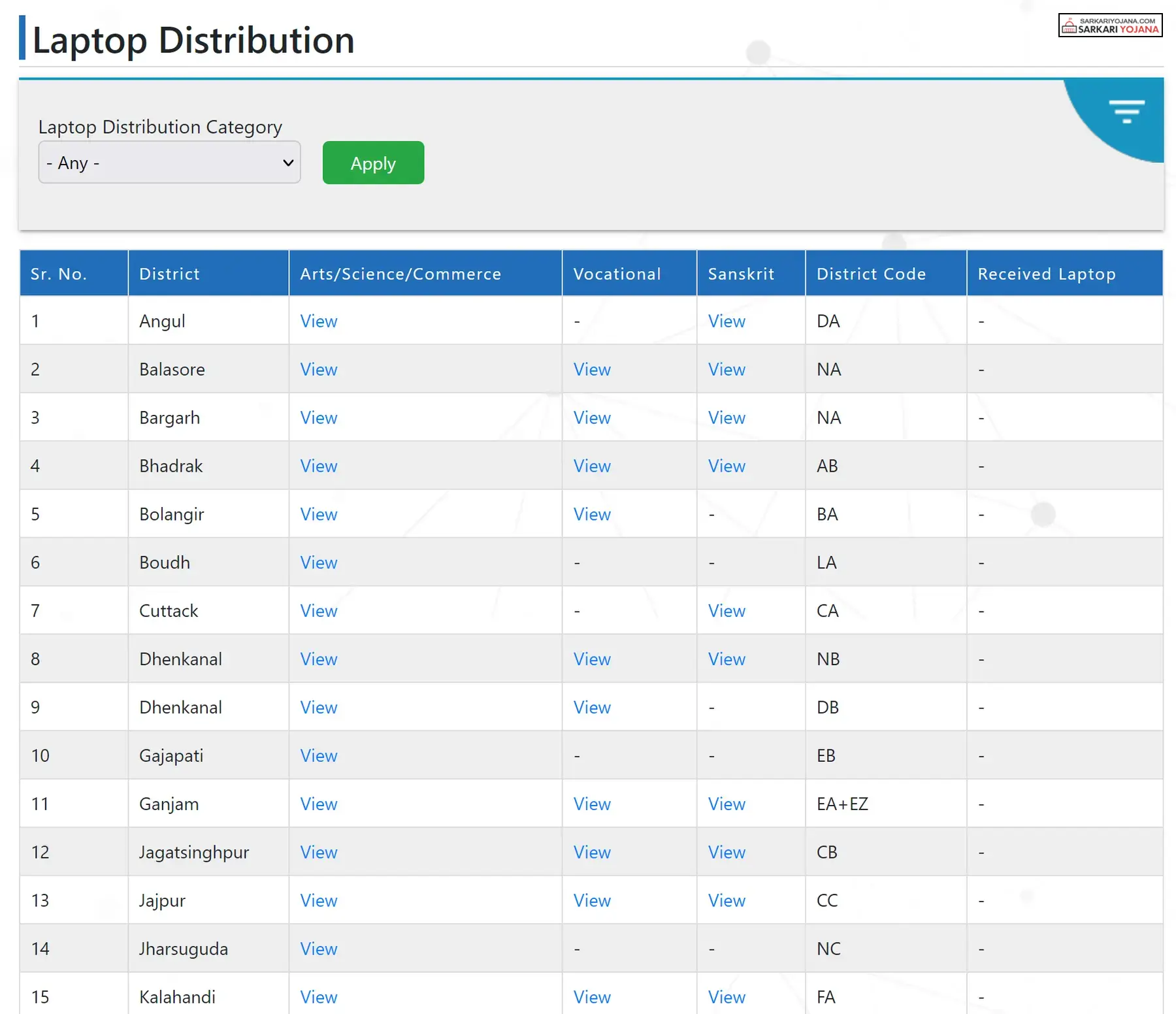View Sanskrit details for Kalahandi
This screenshot has width=1176, height=1014.
coord(726,996)
